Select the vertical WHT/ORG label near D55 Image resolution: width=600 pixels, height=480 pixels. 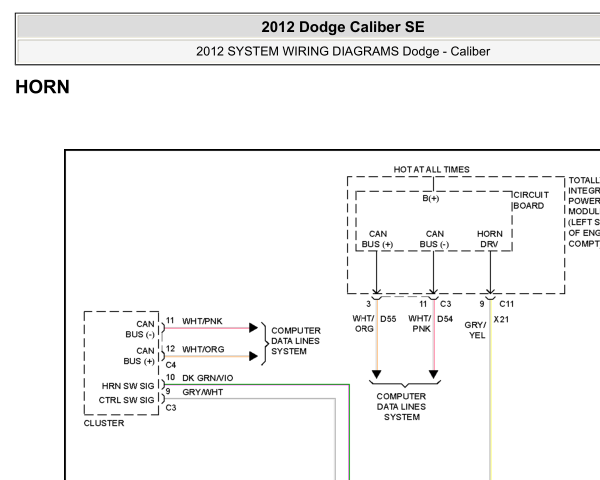[x=363, y=323]
